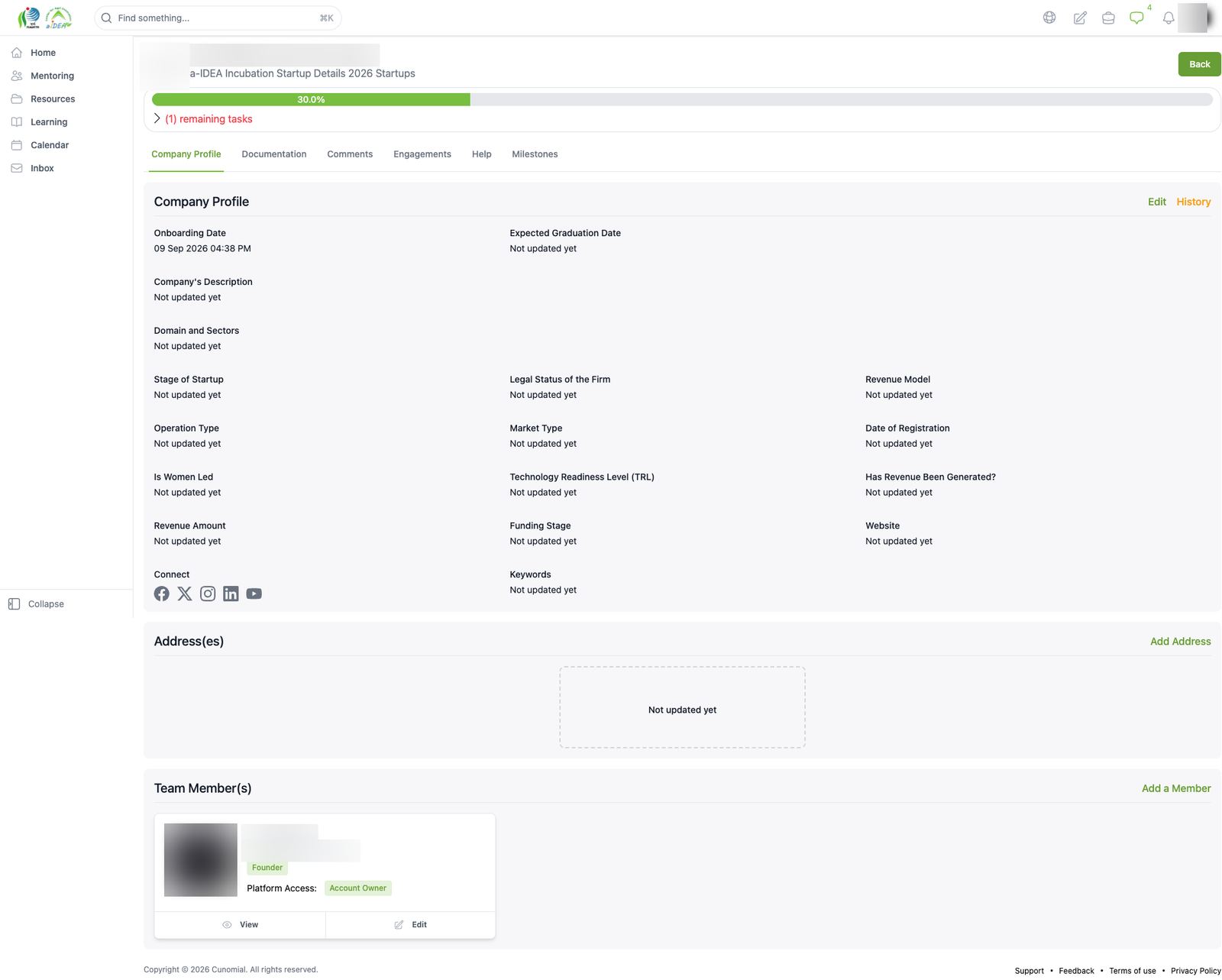
Task: Edit the Founder team member
Action: (411, 924)
